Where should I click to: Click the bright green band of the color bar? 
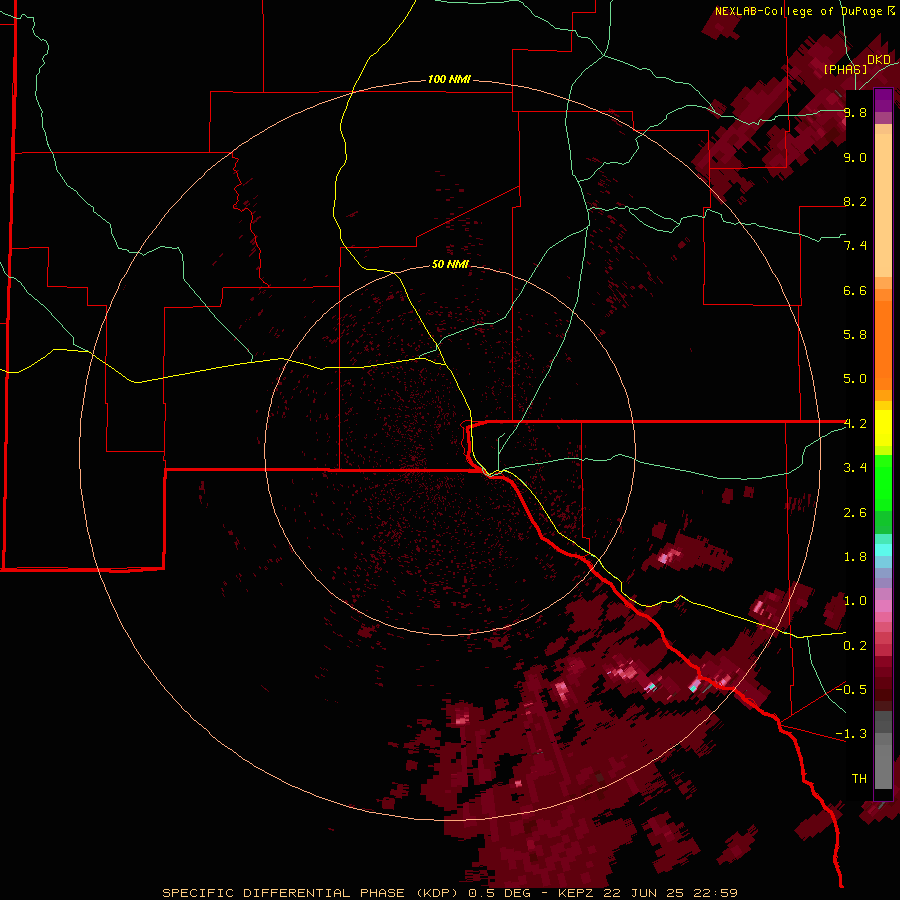(883, 482)
